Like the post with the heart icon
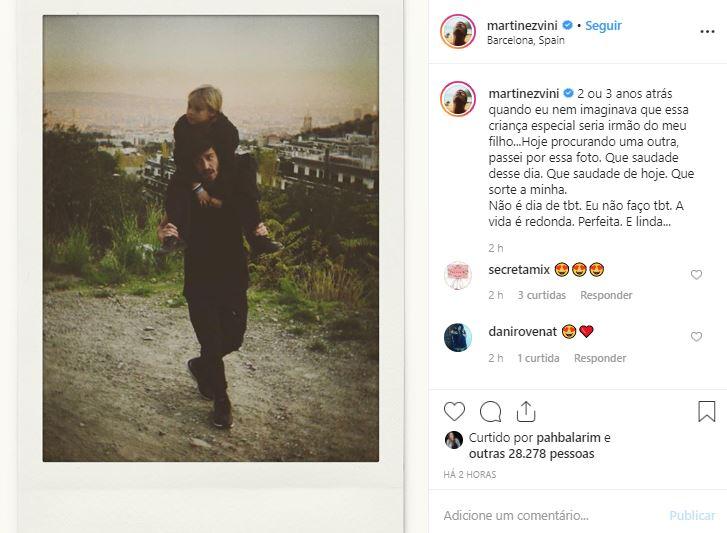727x533 pixels. click(455, 411)
